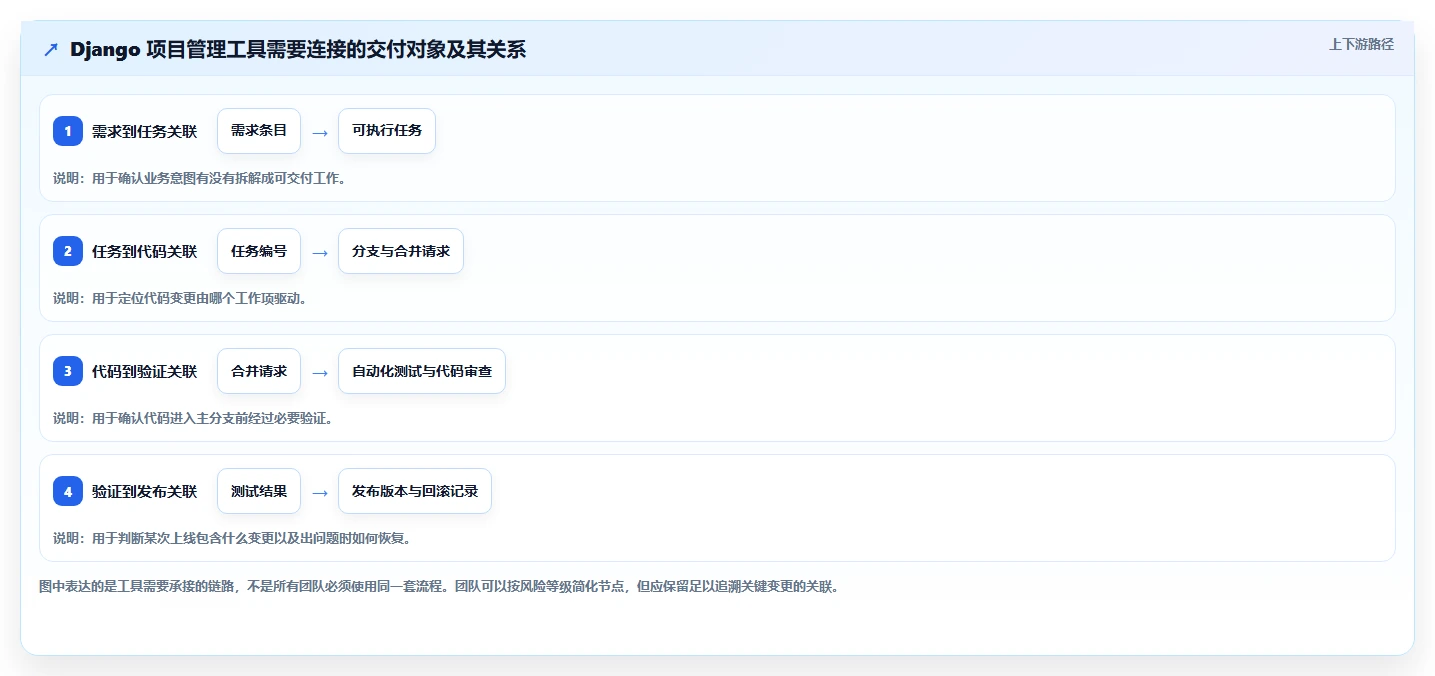
Task: Select the heading 需求到任务关联
Action: (145, 131)
